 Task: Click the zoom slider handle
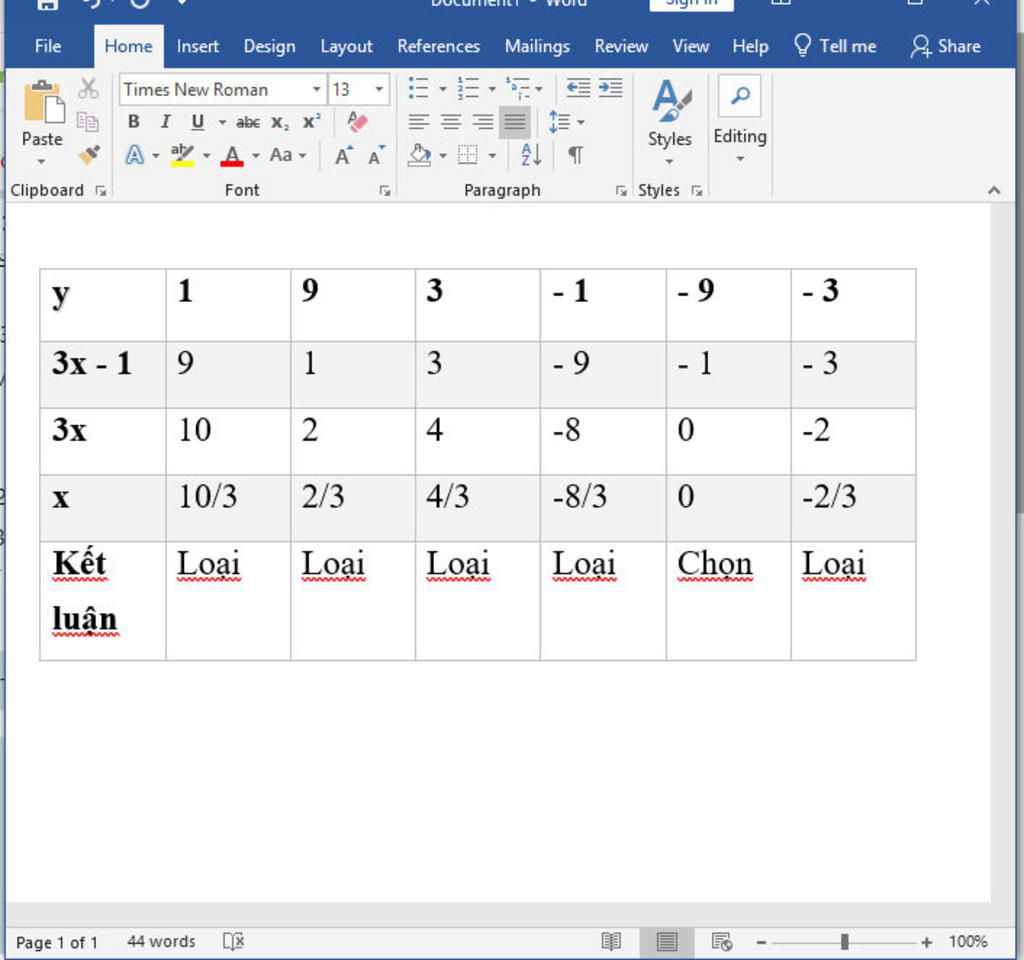844,942
